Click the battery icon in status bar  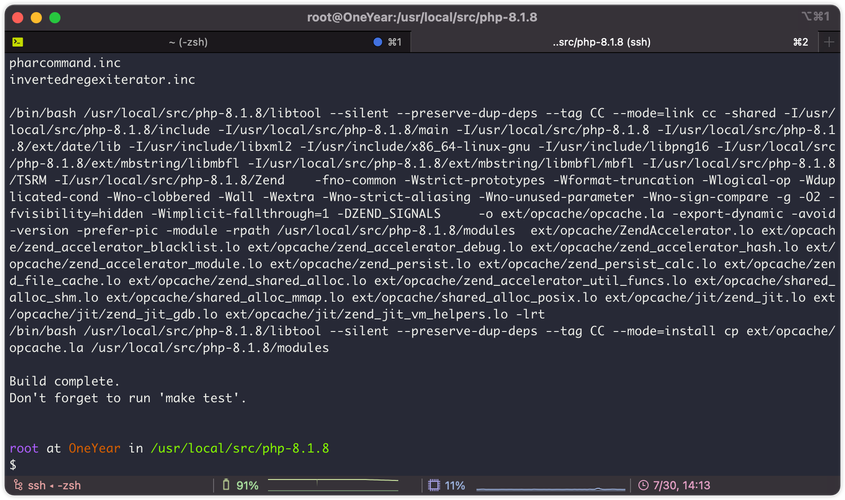tap(226, 485)
